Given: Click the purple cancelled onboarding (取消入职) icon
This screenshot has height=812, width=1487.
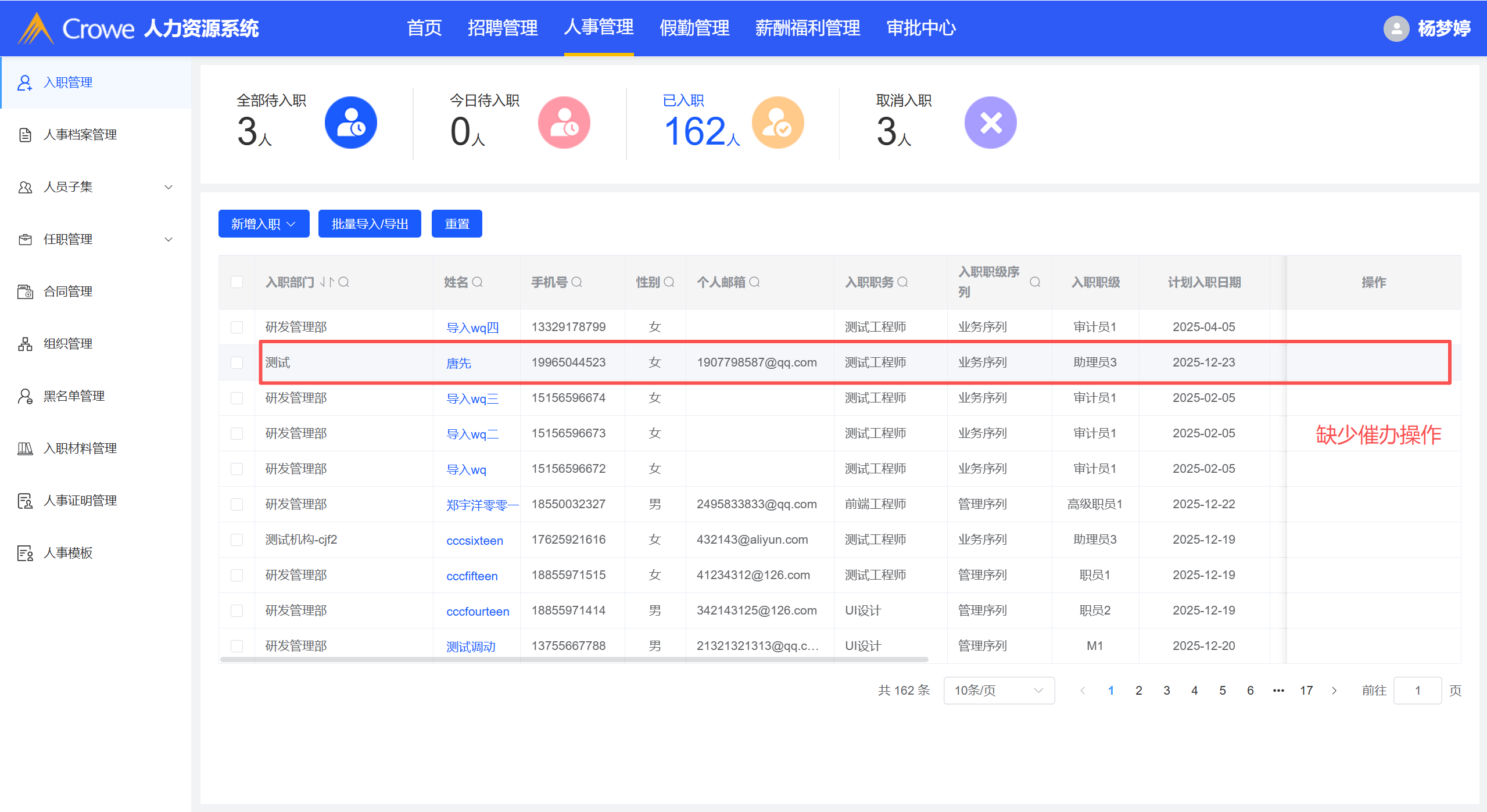Looking at the screenshot, I should (x=990, y=123).
